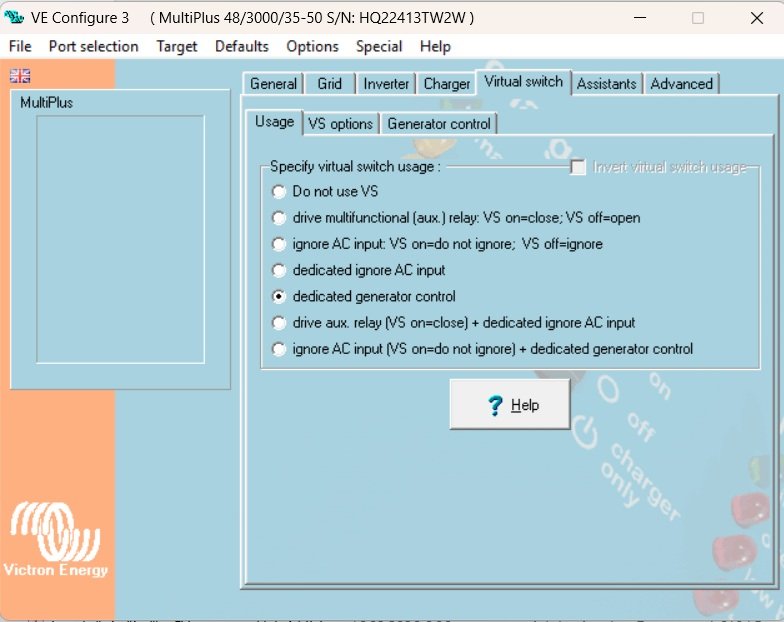Open the Help menu in menu bar

[435, 46]
